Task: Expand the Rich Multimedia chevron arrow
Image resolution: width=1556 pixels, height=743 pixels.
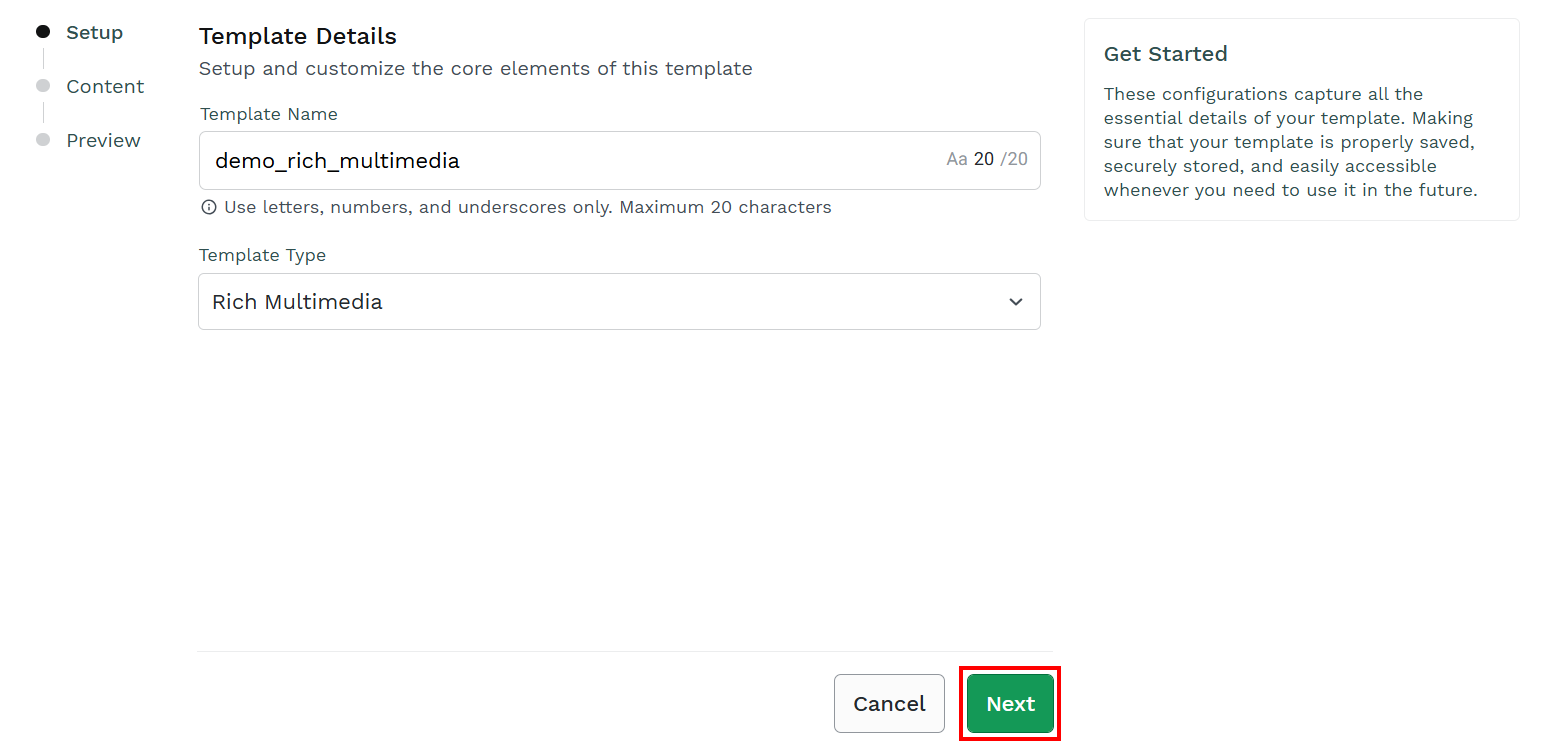Action: tap(1016, 302)
